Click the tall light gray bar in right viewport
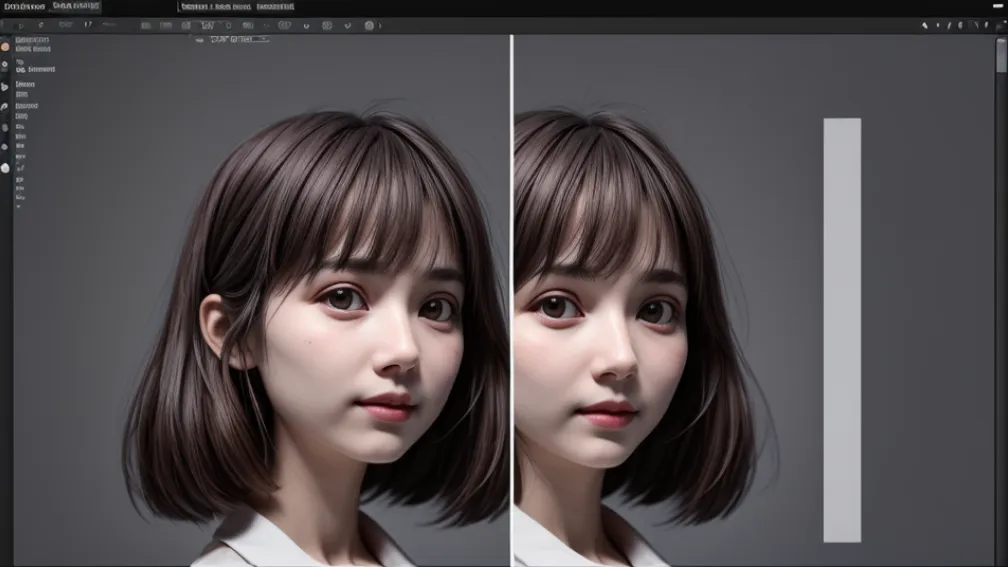Screen dimensions: 1008x567 (x=842, y=330)
